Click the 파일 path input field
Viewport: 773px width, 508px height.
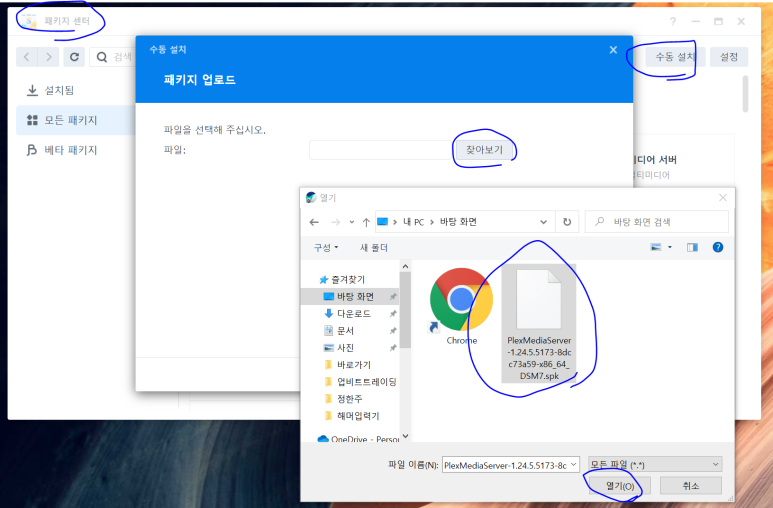[x=381, y=150]
